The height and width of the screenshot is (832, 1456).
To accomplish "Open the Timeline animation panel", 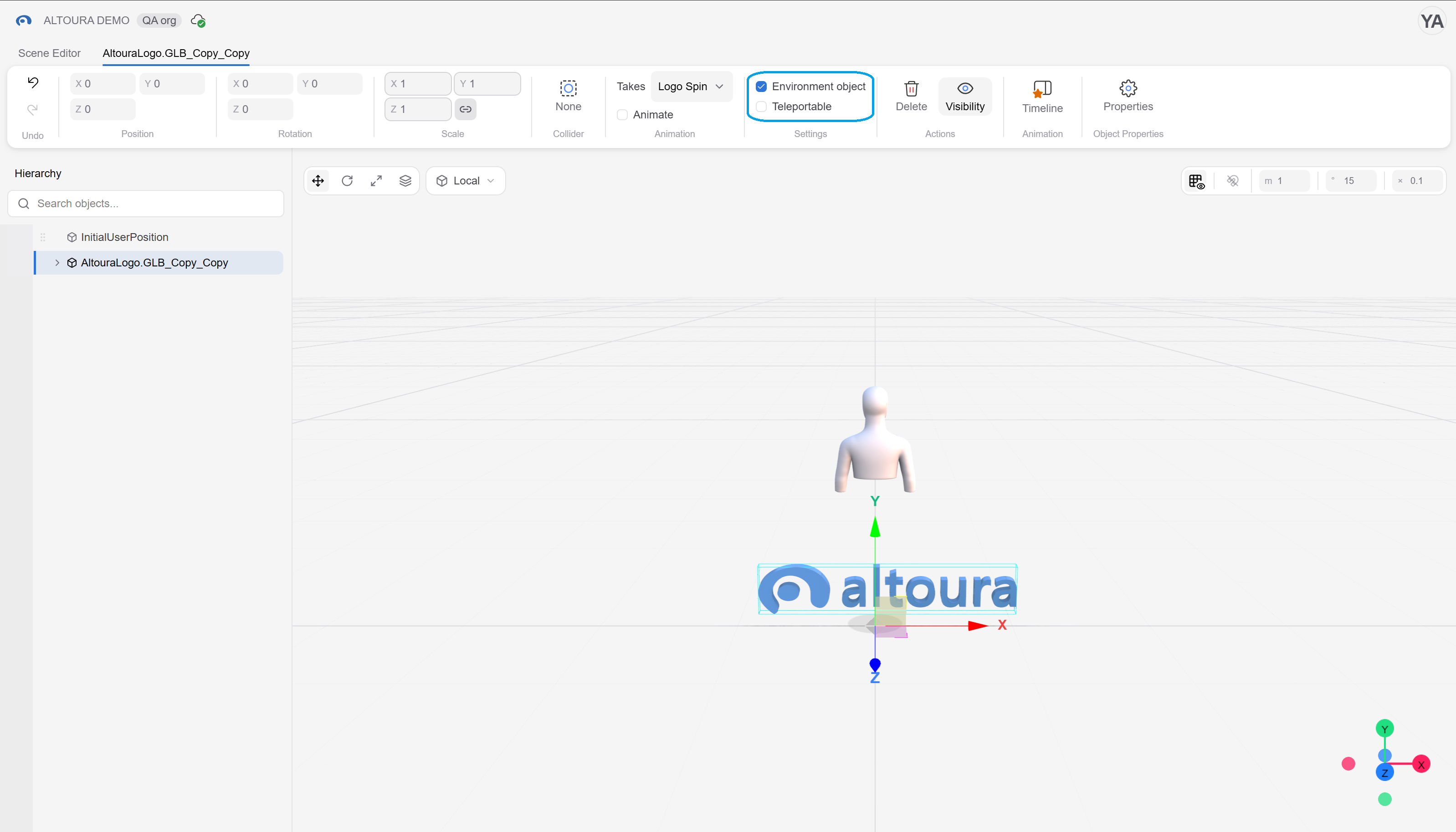I will (x=1042, y=97).
